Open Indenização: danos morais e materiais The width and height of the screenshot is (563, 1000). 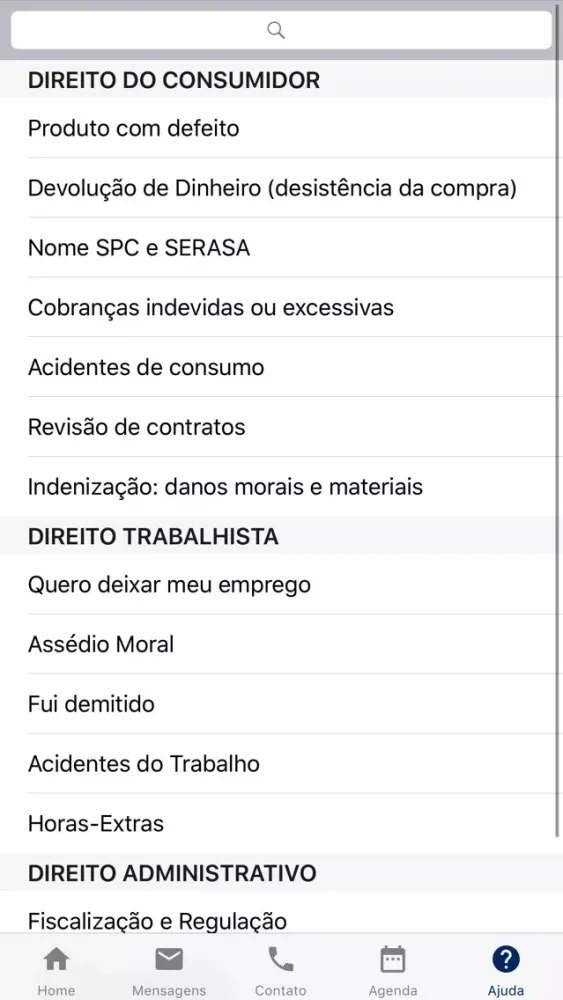(281, 487)
